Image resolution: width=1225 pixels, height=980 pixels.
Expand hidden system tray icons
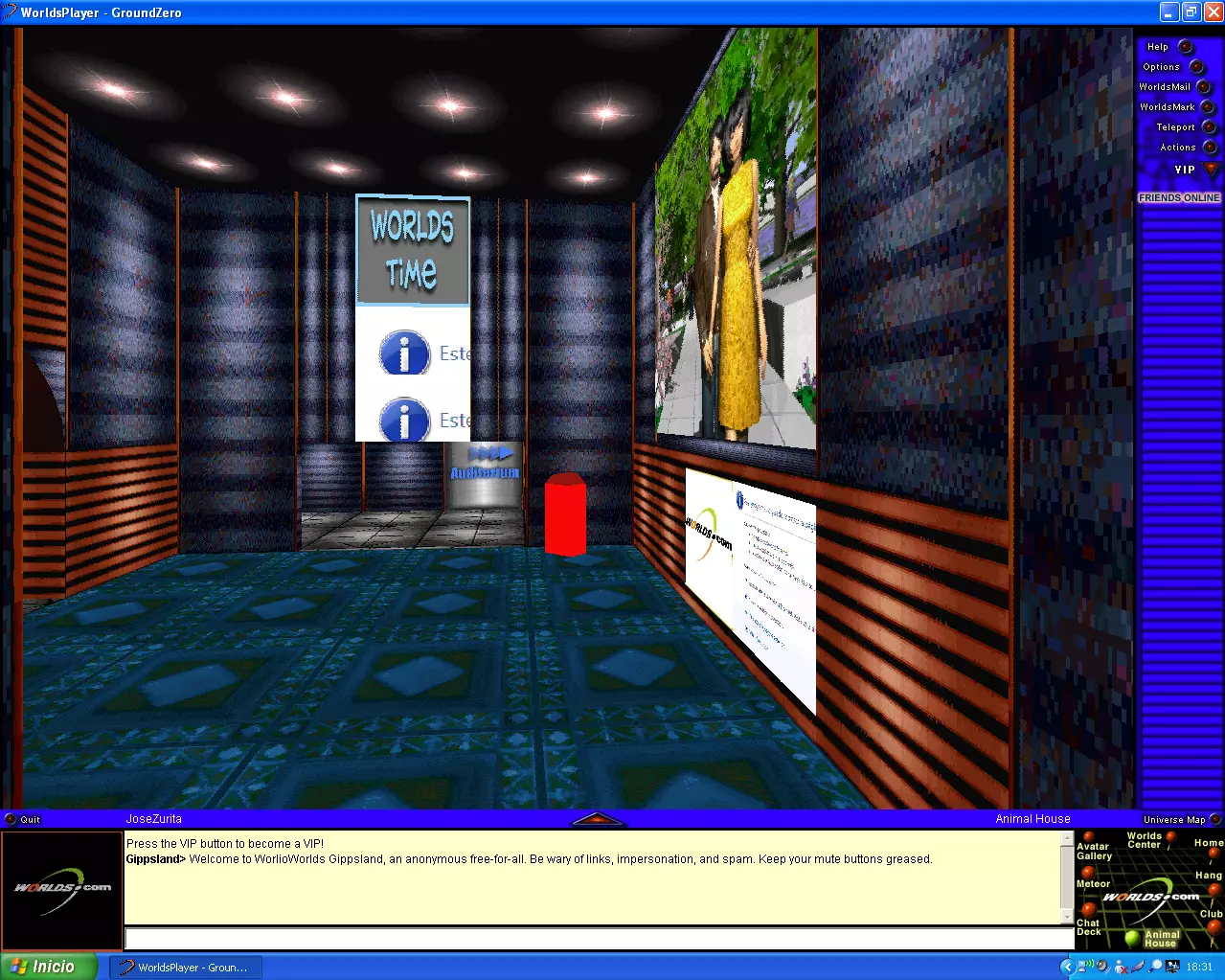(1068, 967)
